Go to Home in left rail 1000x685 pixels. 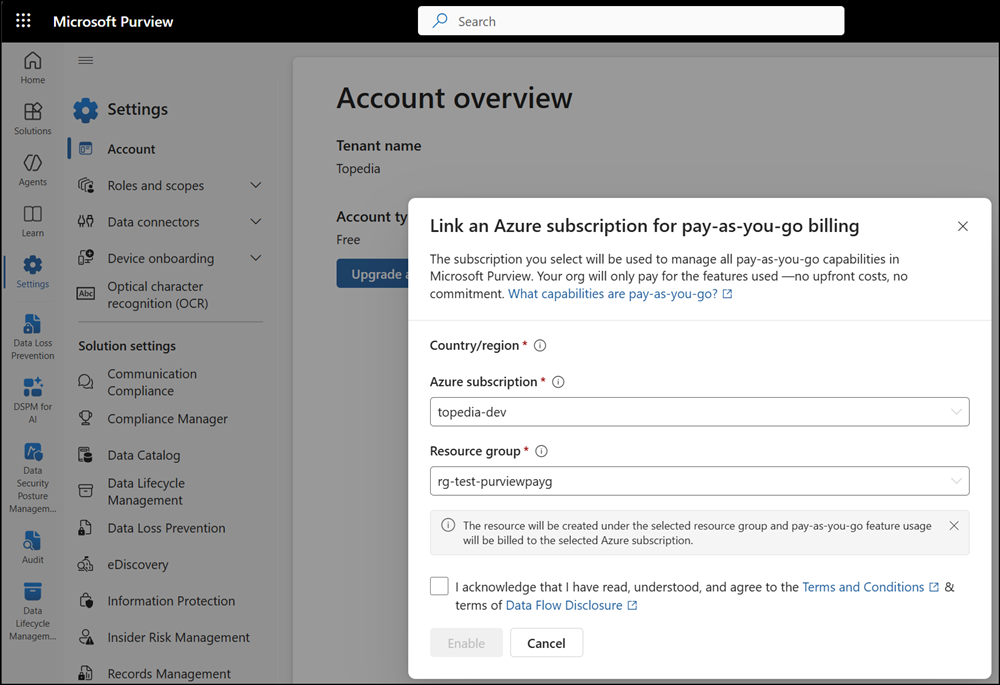point(33,67)
